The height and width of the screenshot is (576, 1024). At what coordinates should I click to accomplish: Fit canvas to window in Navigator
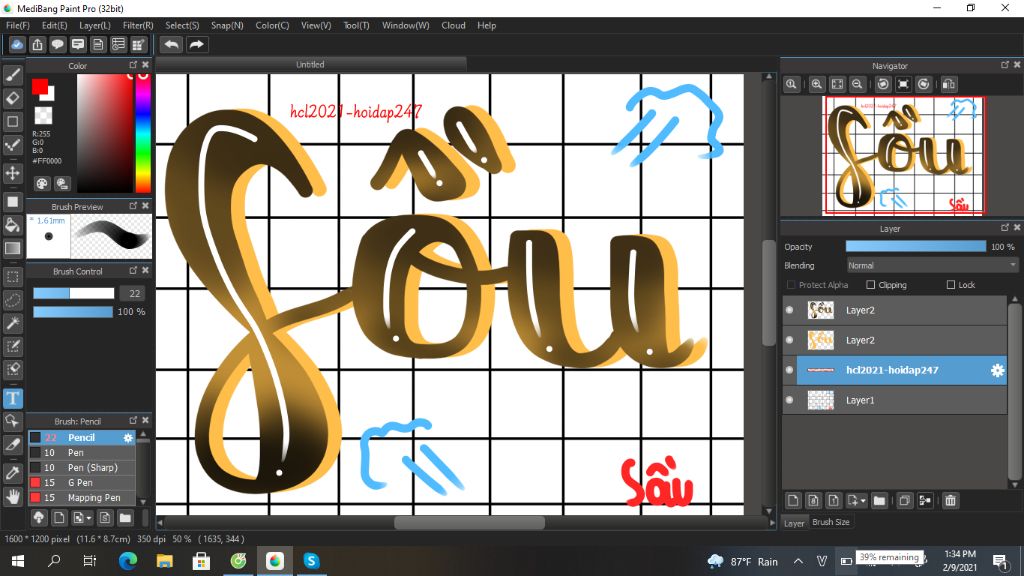(837, 84)
